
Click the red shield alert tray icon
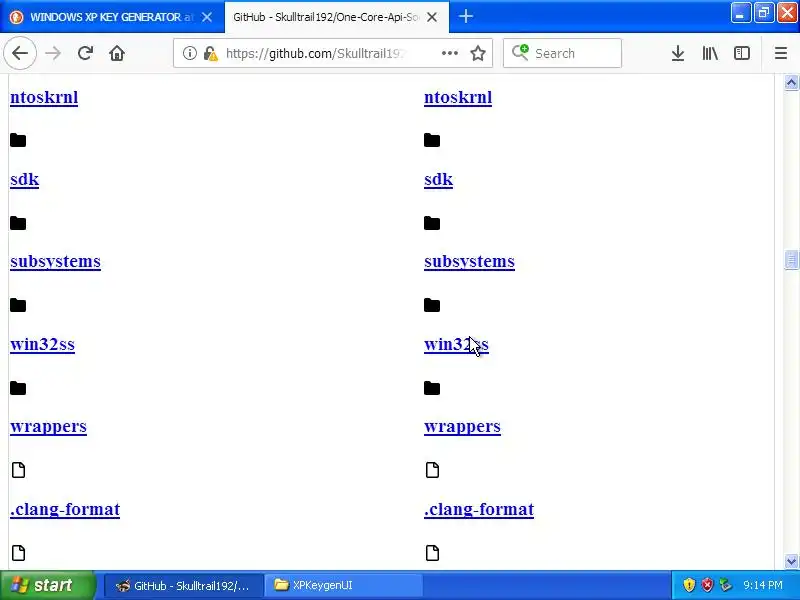coord(707,585)
